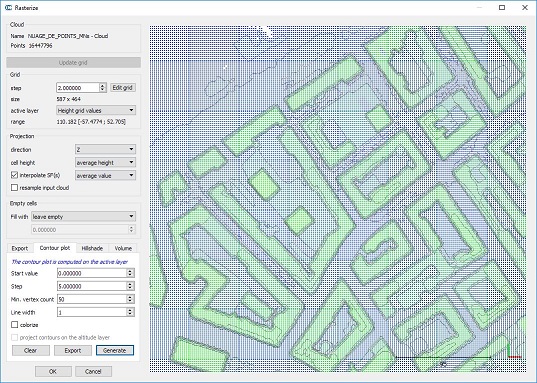The height and width of the screenshot is (383, 537).
Task: Click the Min. vertex count field
Action: click(92, 299)
